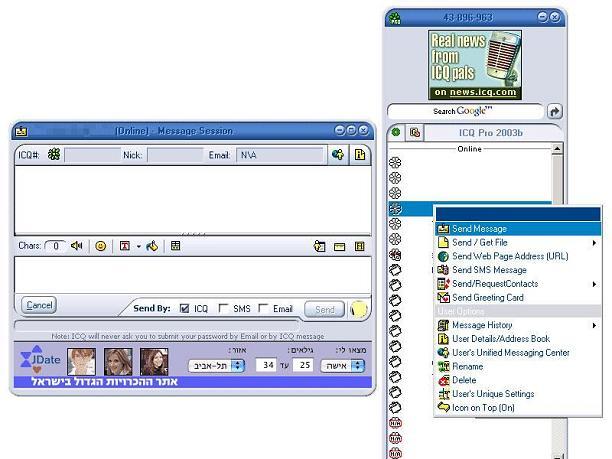Expand the Message History arrow
The height and width of the screenshot is (459, 612).
(594, 325)
